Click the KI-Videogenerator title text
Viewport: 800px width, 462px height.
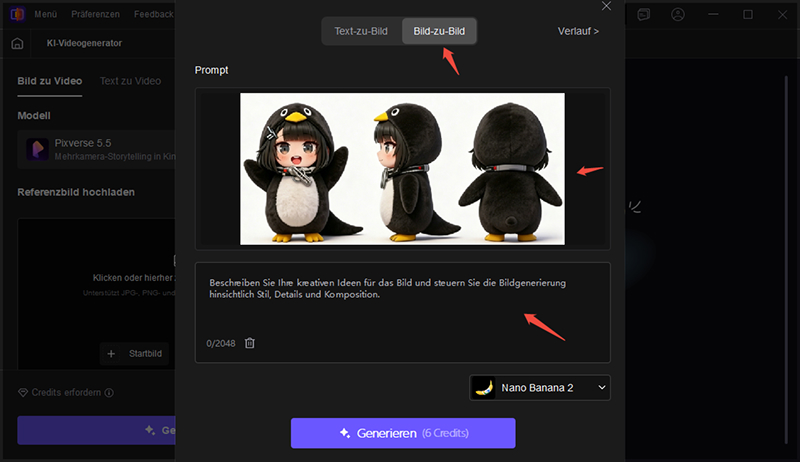(x=84, y=43)
